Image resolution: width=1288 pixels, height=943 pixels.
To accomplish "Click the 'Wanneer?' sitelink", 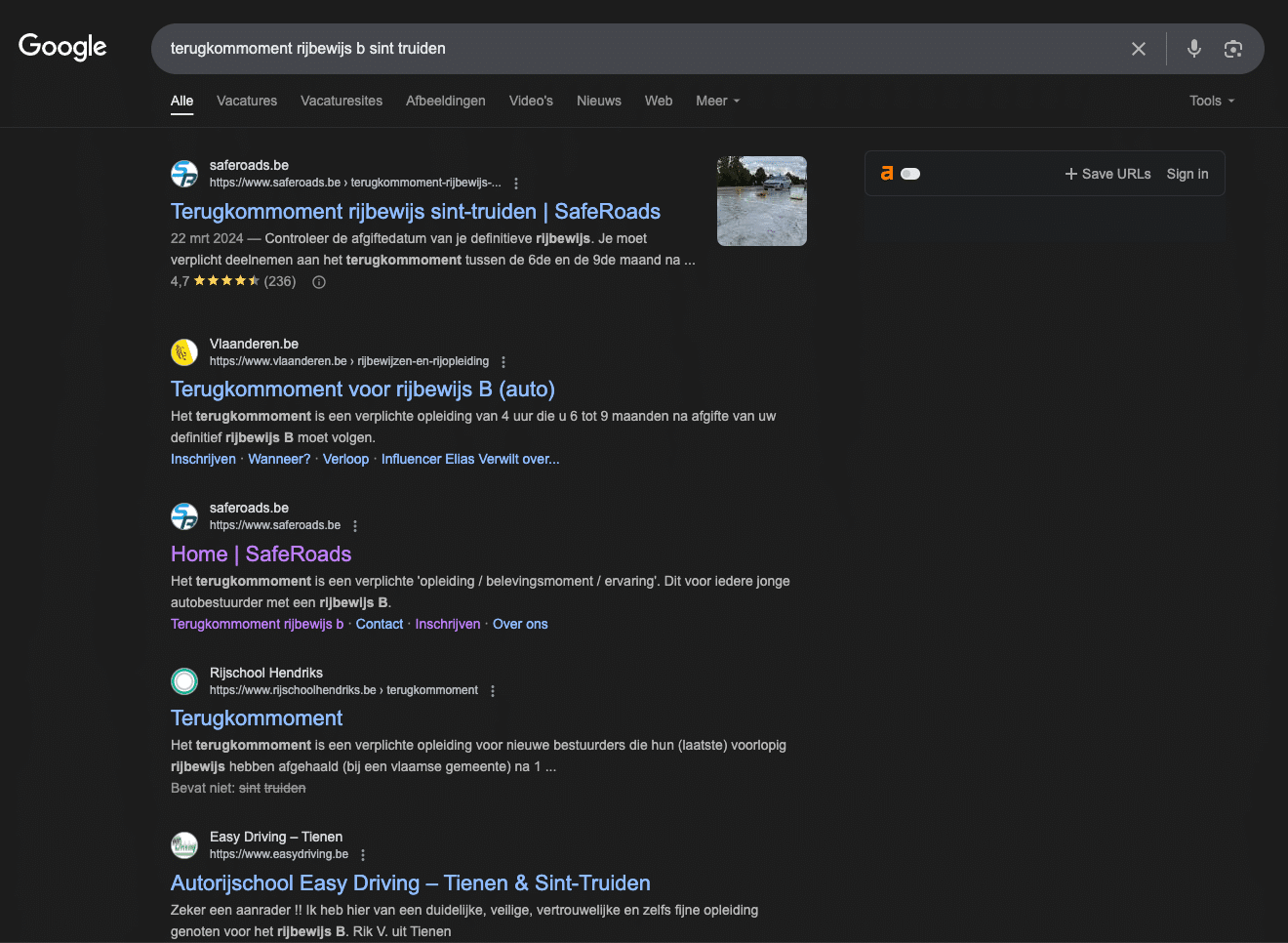I will [x=279, y=459].
